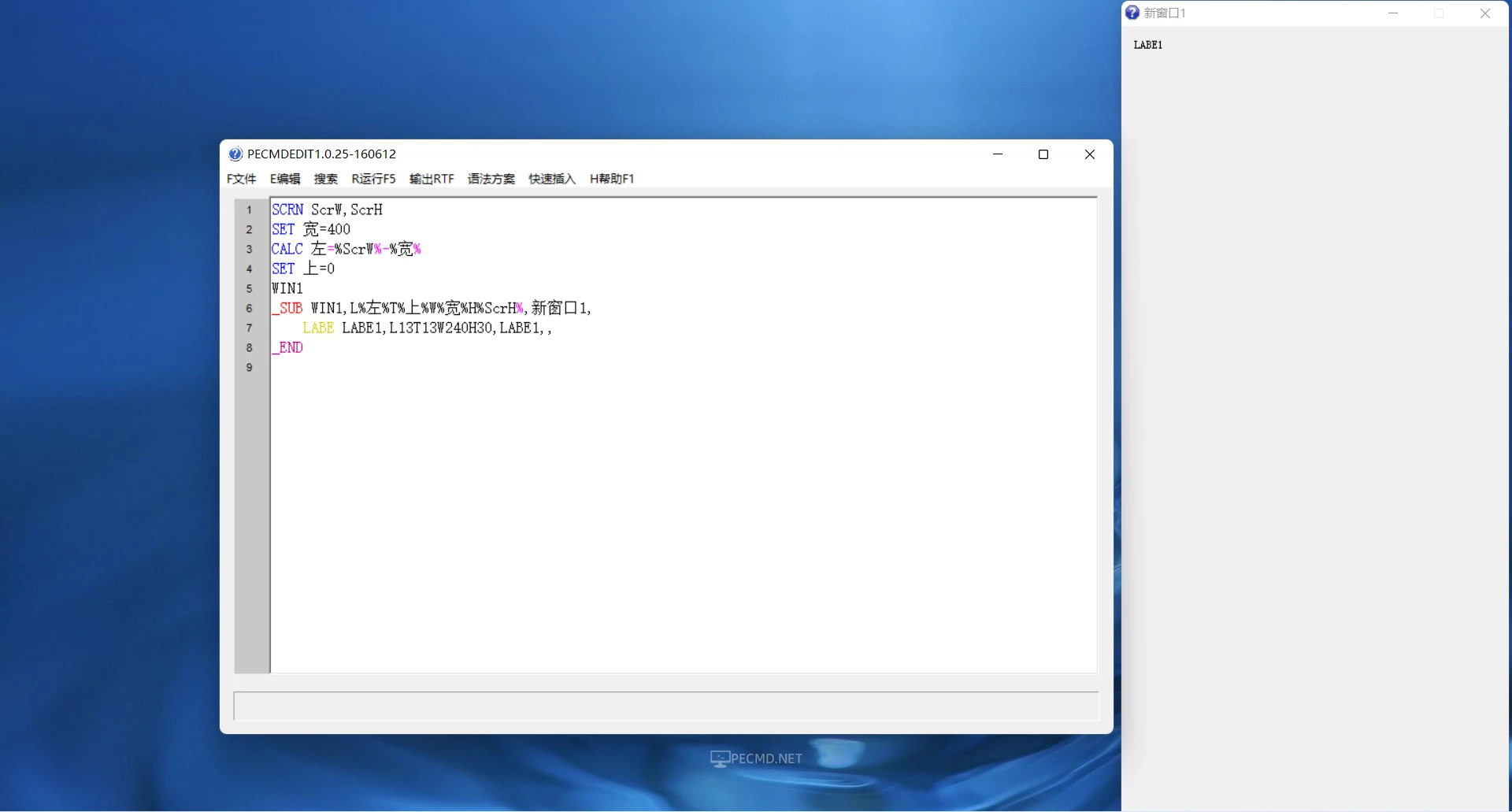The width and height of the screenshot is (1512, 812).
Task: Close the 新窗口1 window
Action: [1485, 13]
